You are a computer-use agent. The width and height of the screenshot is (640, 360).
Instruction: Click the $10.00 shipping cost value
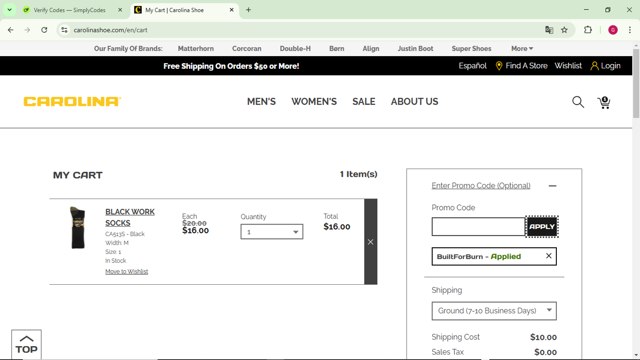[543, 337]
